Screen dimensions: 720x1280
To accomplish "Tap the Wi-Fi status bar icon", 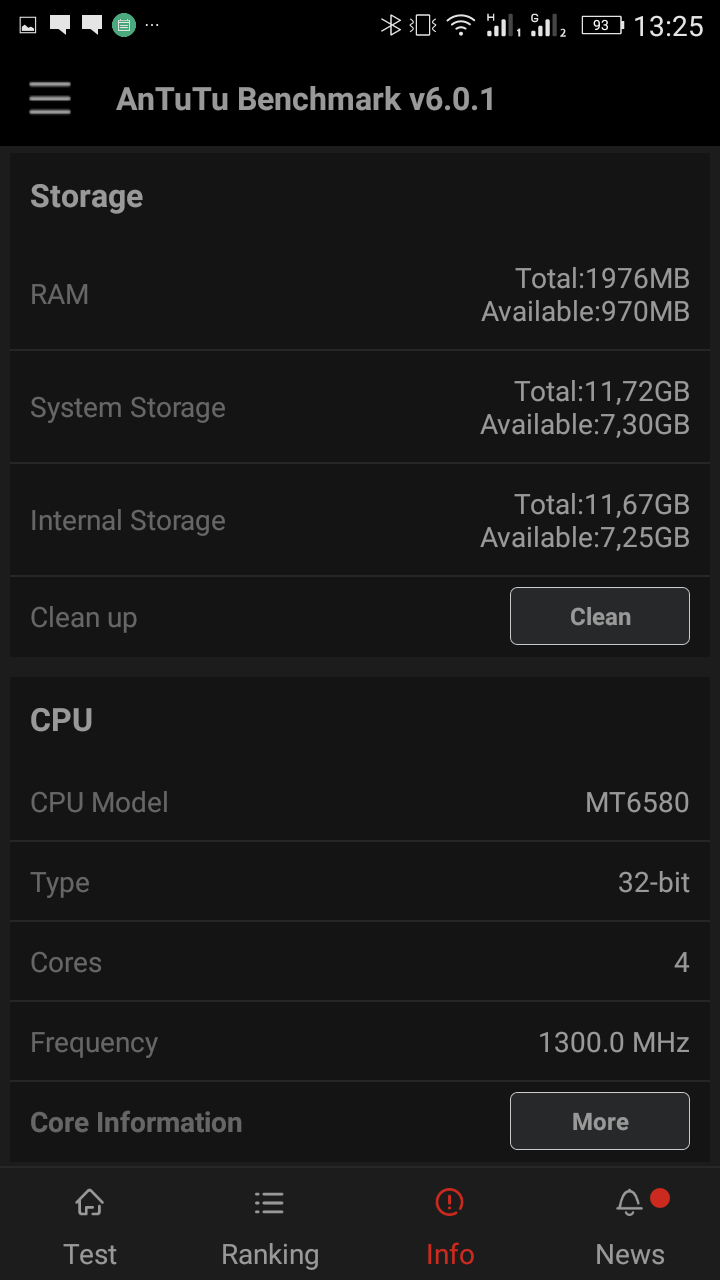I will coord(460,26).
